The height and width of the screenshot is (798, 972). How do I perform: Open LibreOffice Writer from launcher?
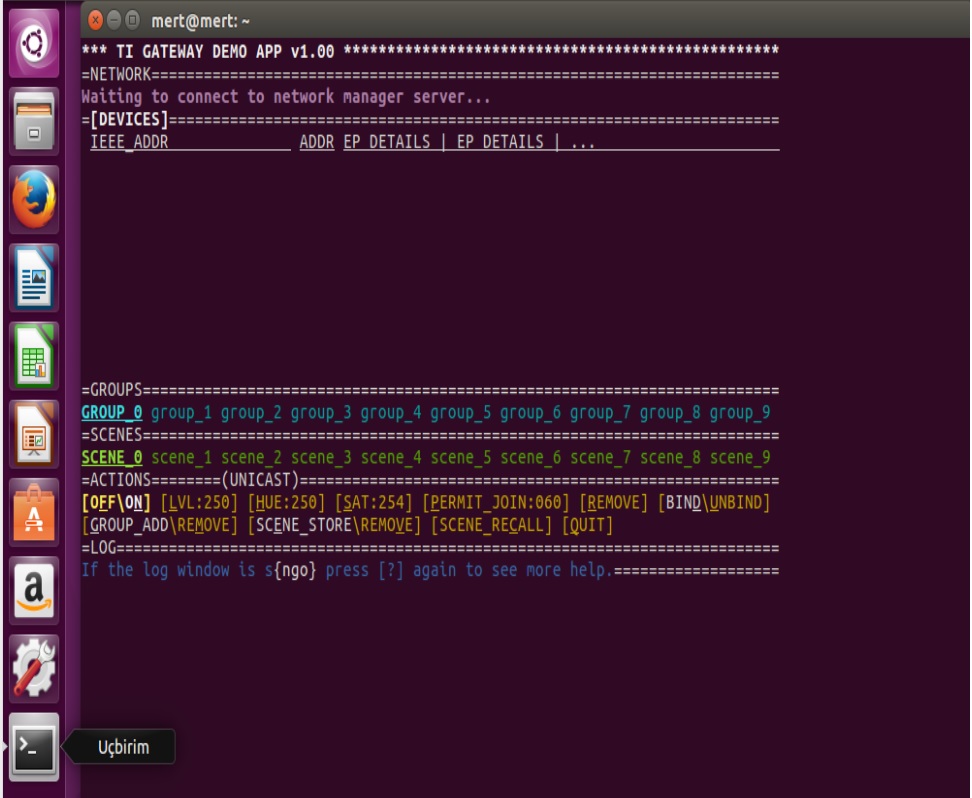[34, 277]
